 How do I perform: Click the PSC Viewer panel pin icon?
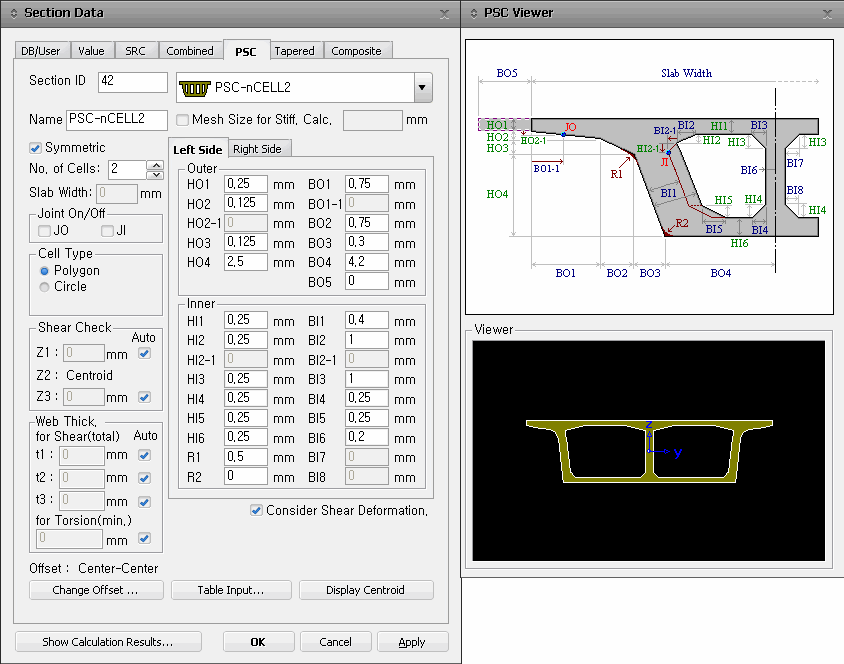[474, 13]
